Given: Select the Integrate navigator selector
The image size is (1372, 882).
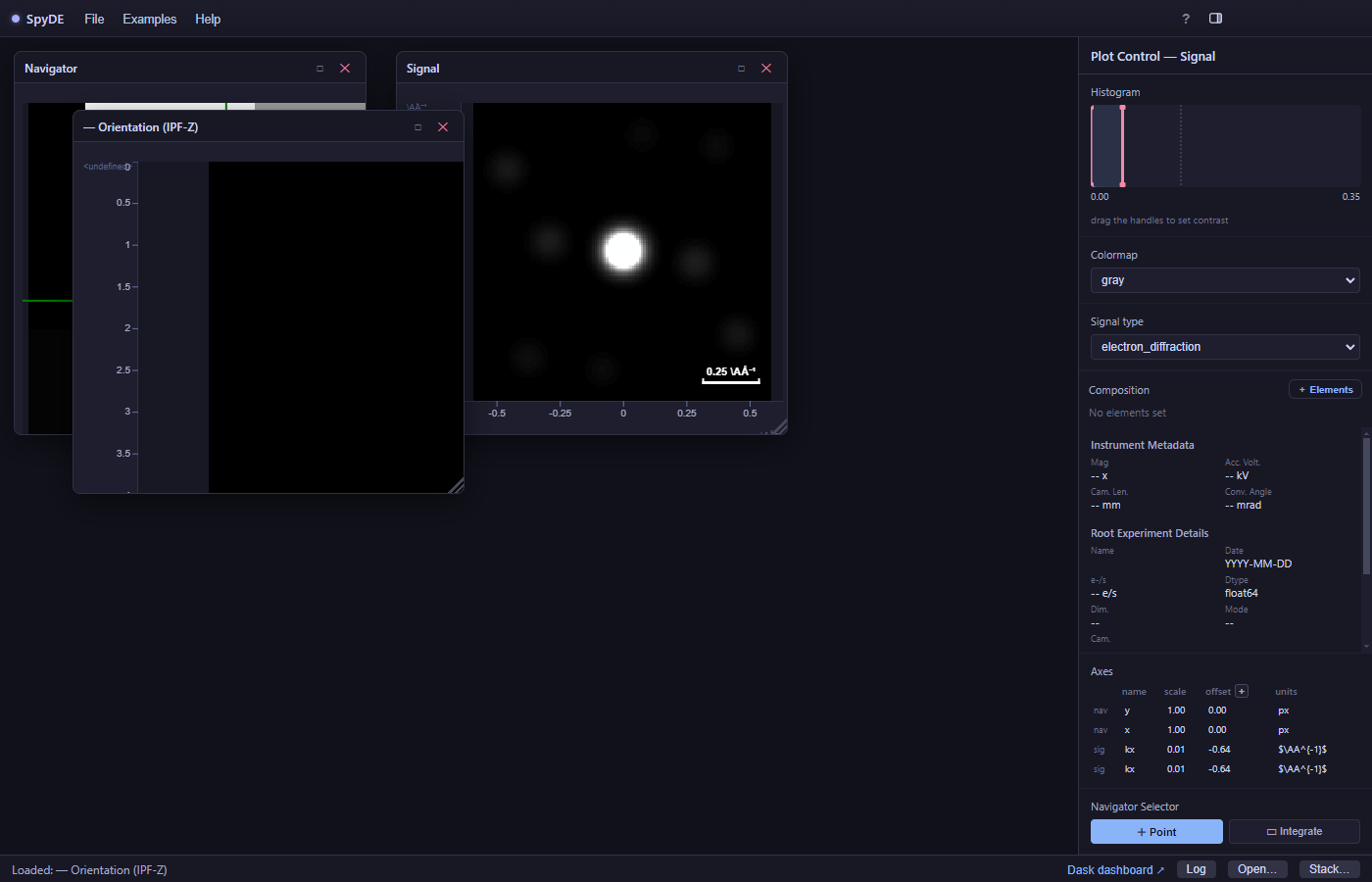Looking at the screenshot, I should point(1295,832).
